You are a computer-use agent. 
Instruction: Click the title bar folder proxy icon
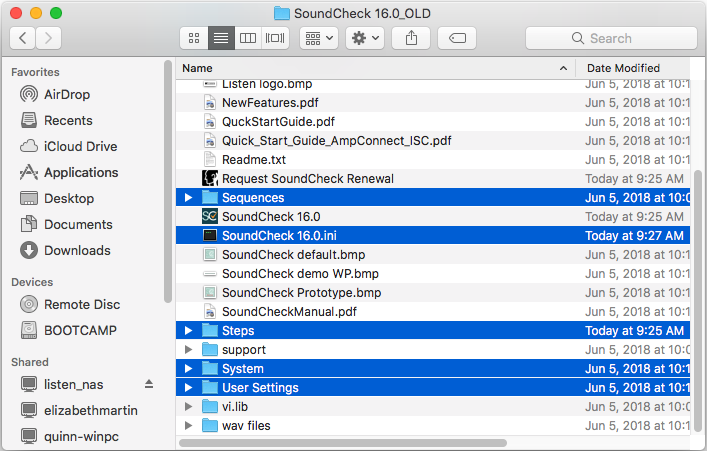(x=282, y=14)
